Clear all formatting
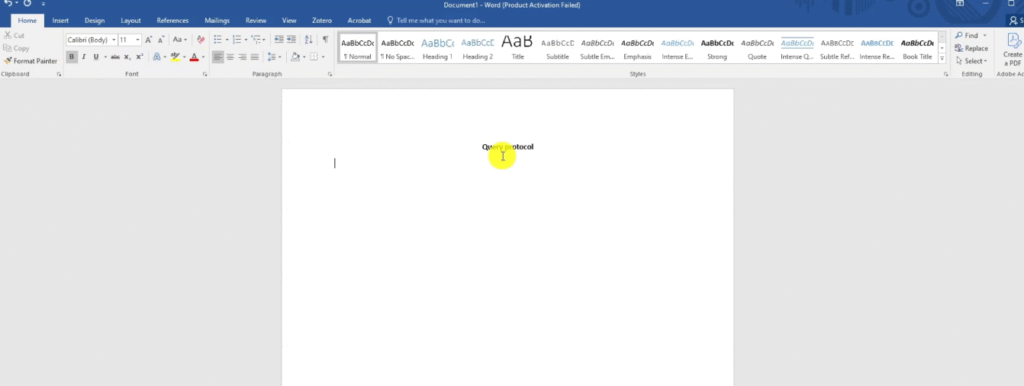The width and height of the screenshot is (1024, 386). coord(200,40)
